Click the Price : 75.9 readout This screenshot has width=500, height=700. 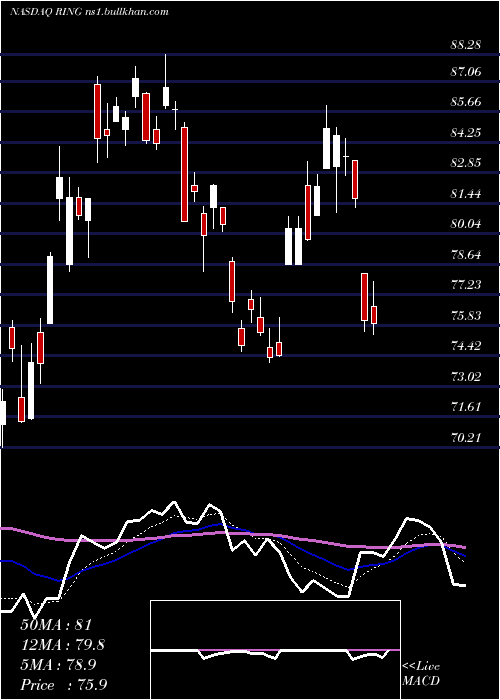(64, 685)
